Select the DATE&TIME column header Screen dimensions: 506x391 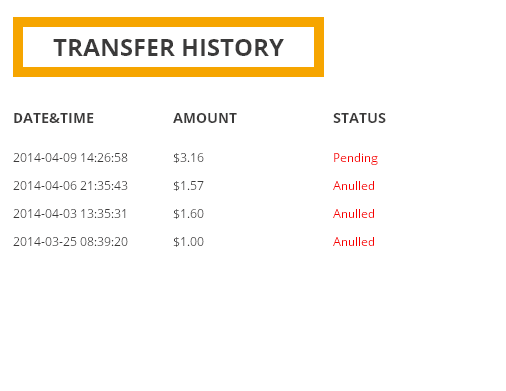(x=54, y=118)
